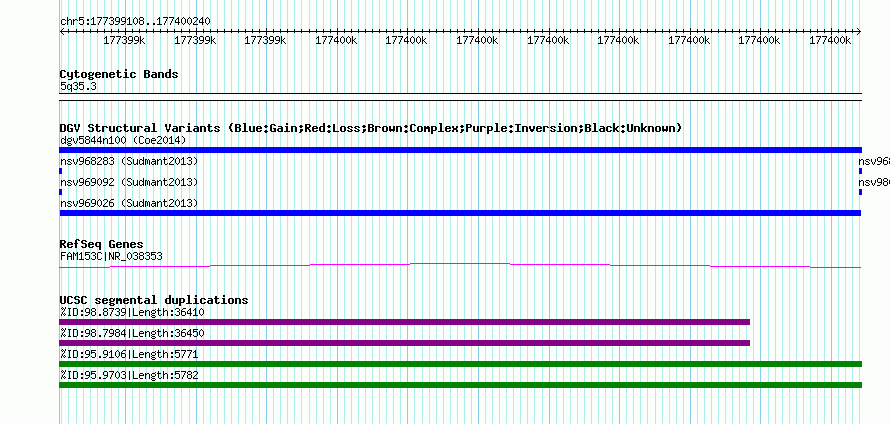This screenshot has height=424, width=890.
Task: Click the purple bar for Length:36450 duplication
Action: pos(405,343)
